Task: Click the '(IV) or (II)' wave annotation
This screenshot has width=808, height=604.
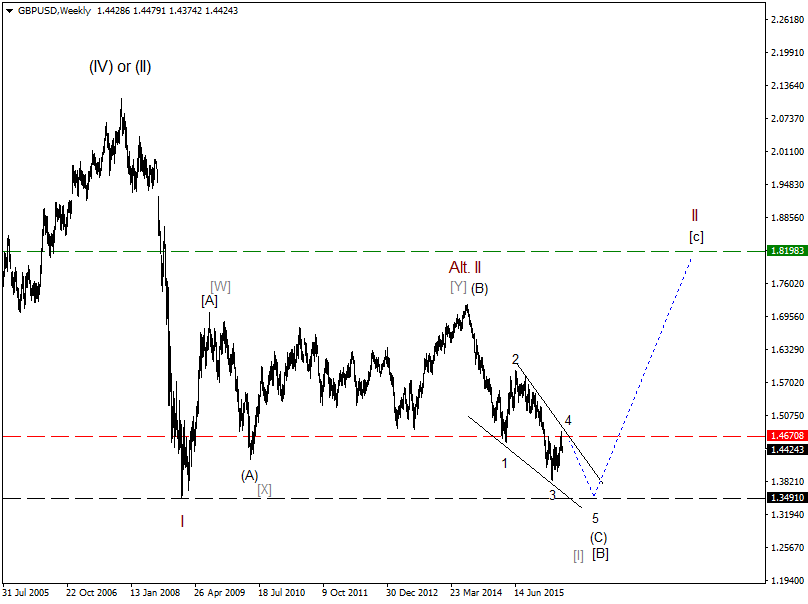Action: (x=118, y=67)
